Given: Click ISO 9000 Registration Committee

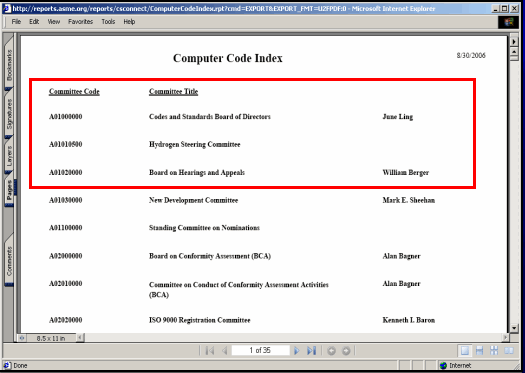Looking at the screenshot, I should [x=200, y=320].
